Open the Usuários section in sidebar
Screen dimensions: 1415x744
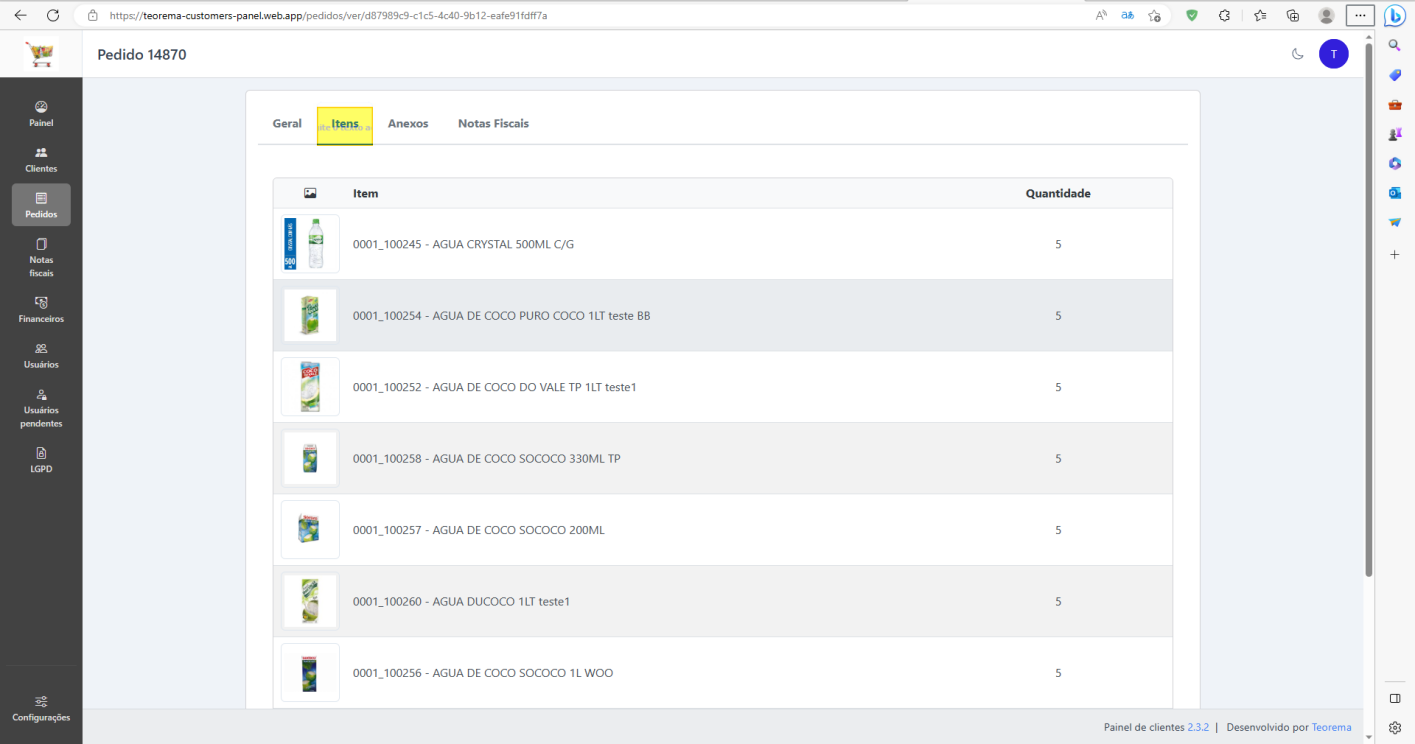coord(41,356)
